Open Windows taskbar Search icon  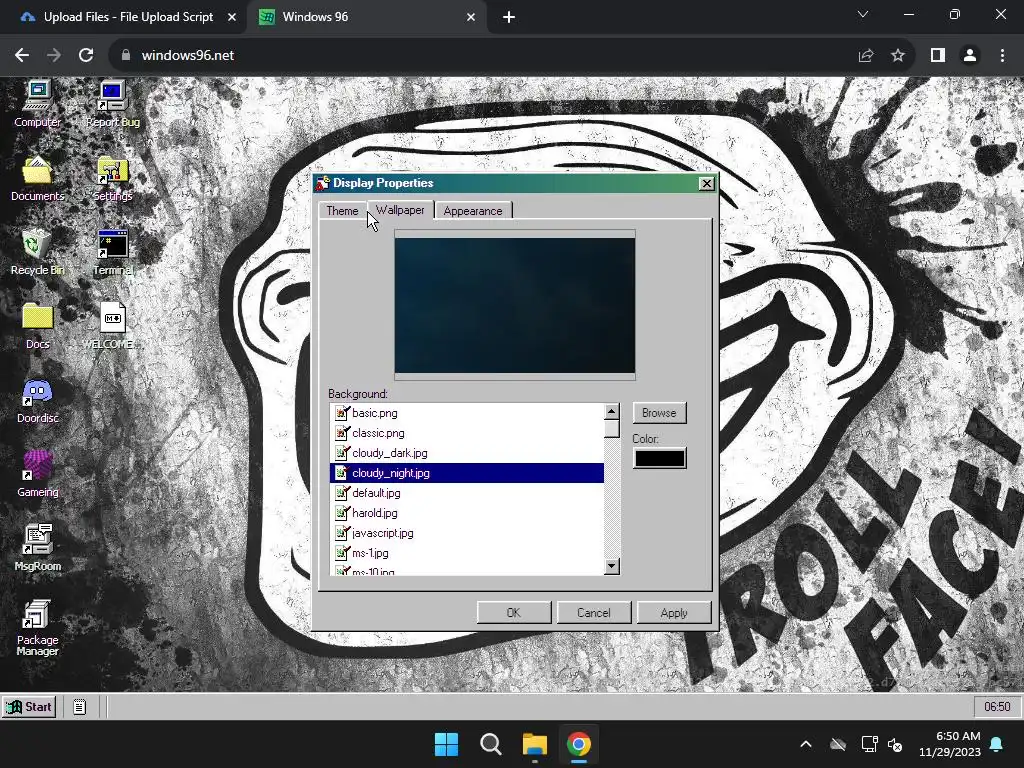tap(490, 744)
